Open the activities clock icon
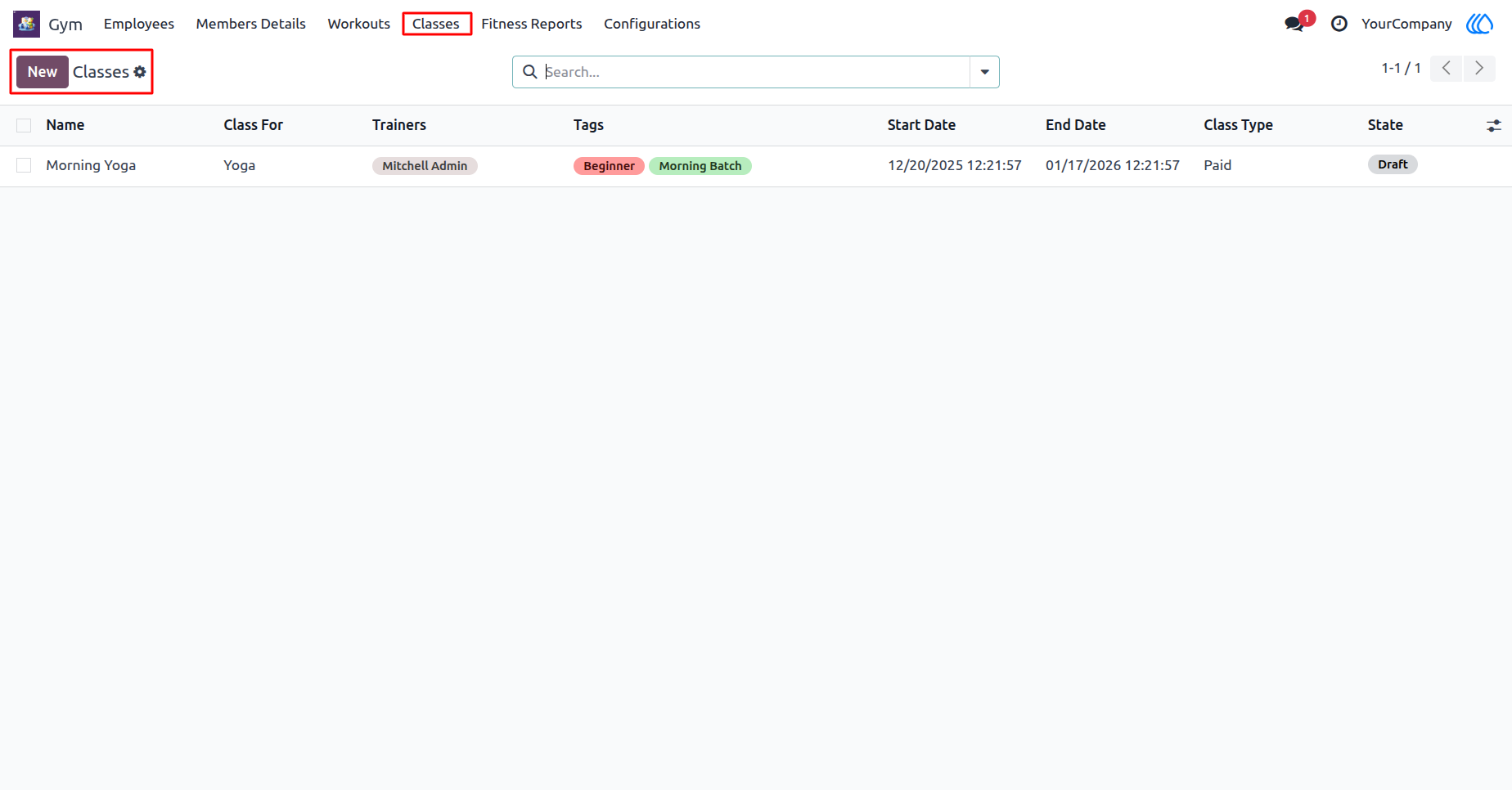 click(1339, 24)
